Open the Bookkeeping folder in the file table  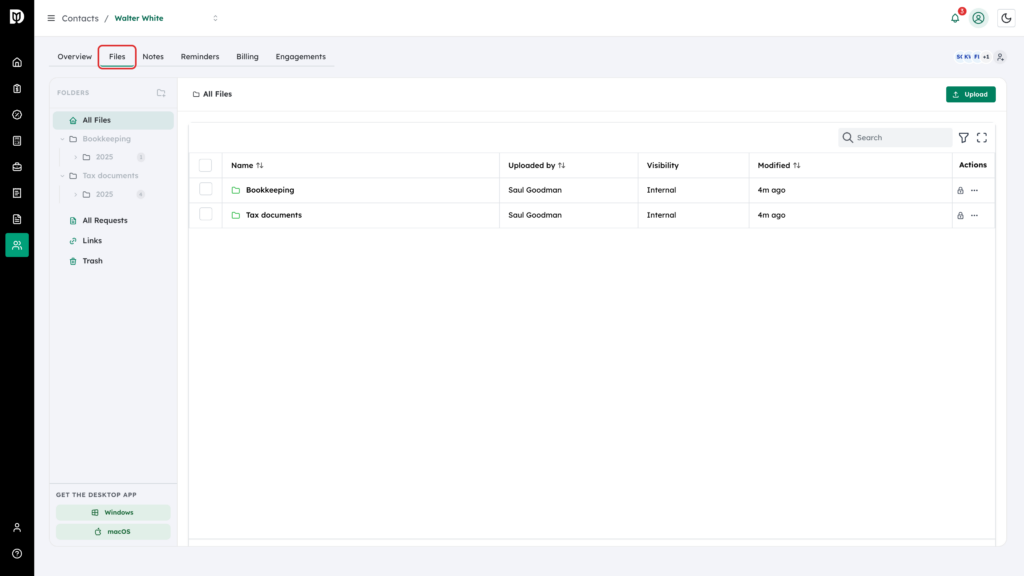(x=270, y=190)
